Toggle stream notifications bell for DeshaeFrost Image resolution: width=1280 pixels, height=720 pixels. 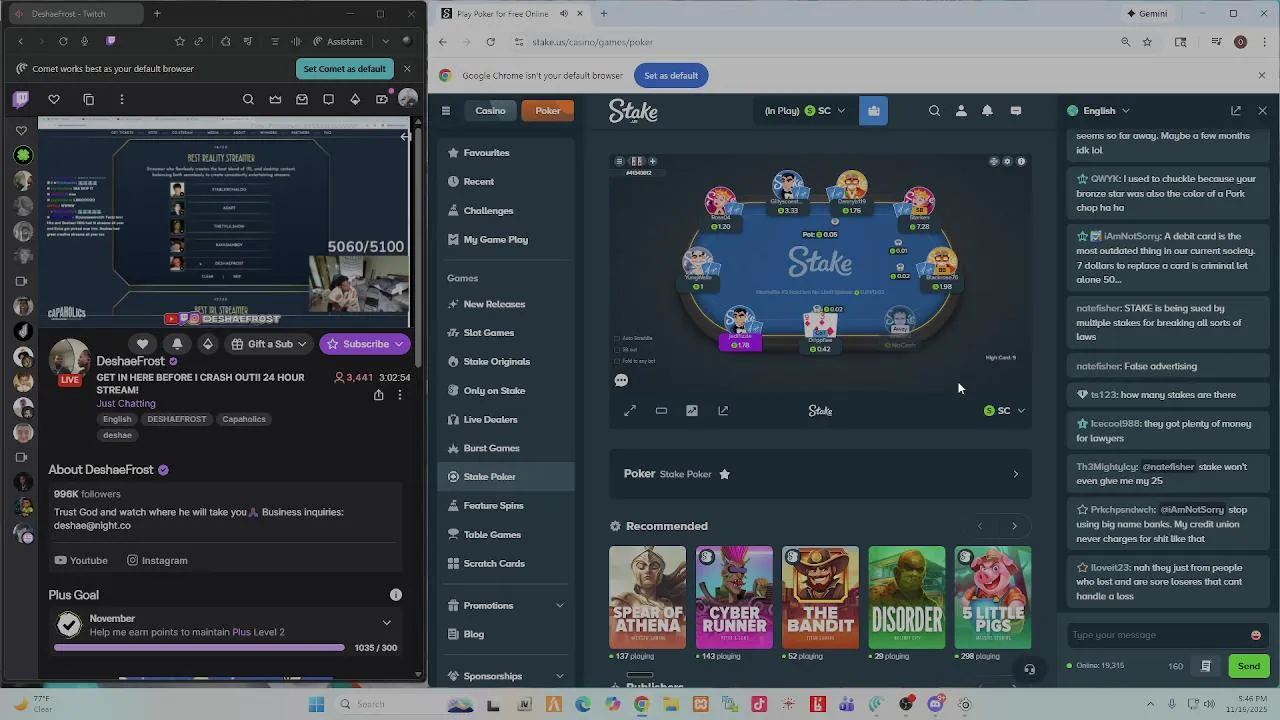177,344
